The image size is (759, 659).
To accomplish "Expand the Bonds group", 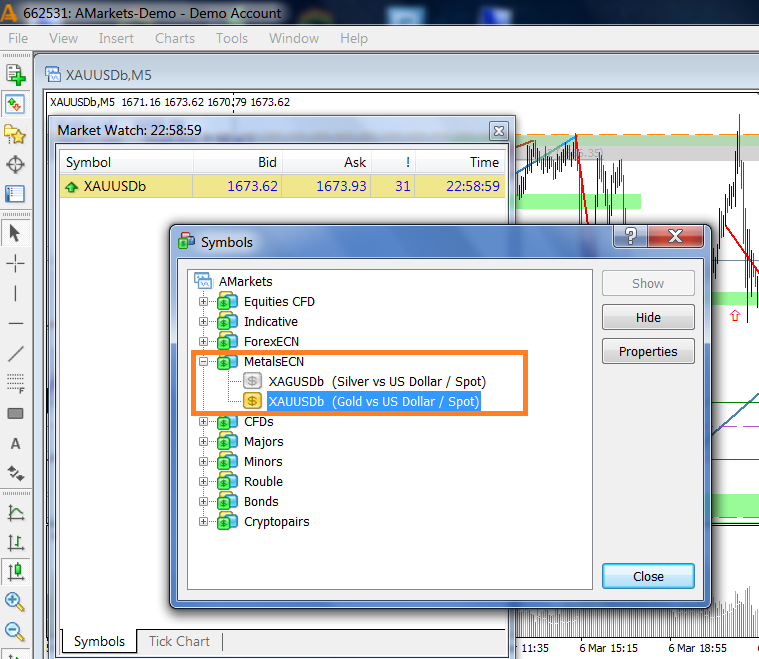I will (x=203, y=502).
